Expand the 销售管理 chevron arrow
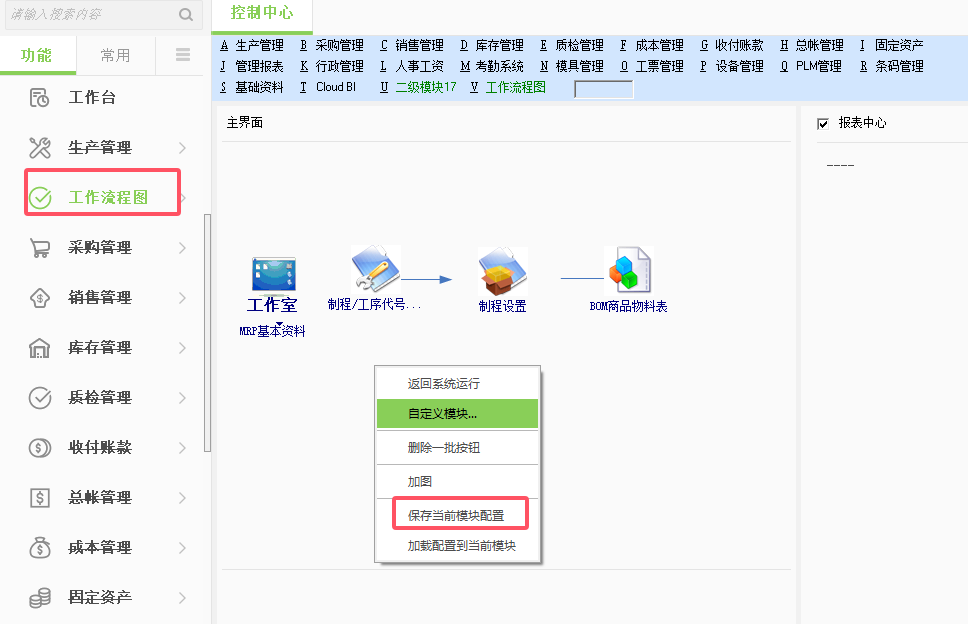968x624 pixels. point(183,298)
